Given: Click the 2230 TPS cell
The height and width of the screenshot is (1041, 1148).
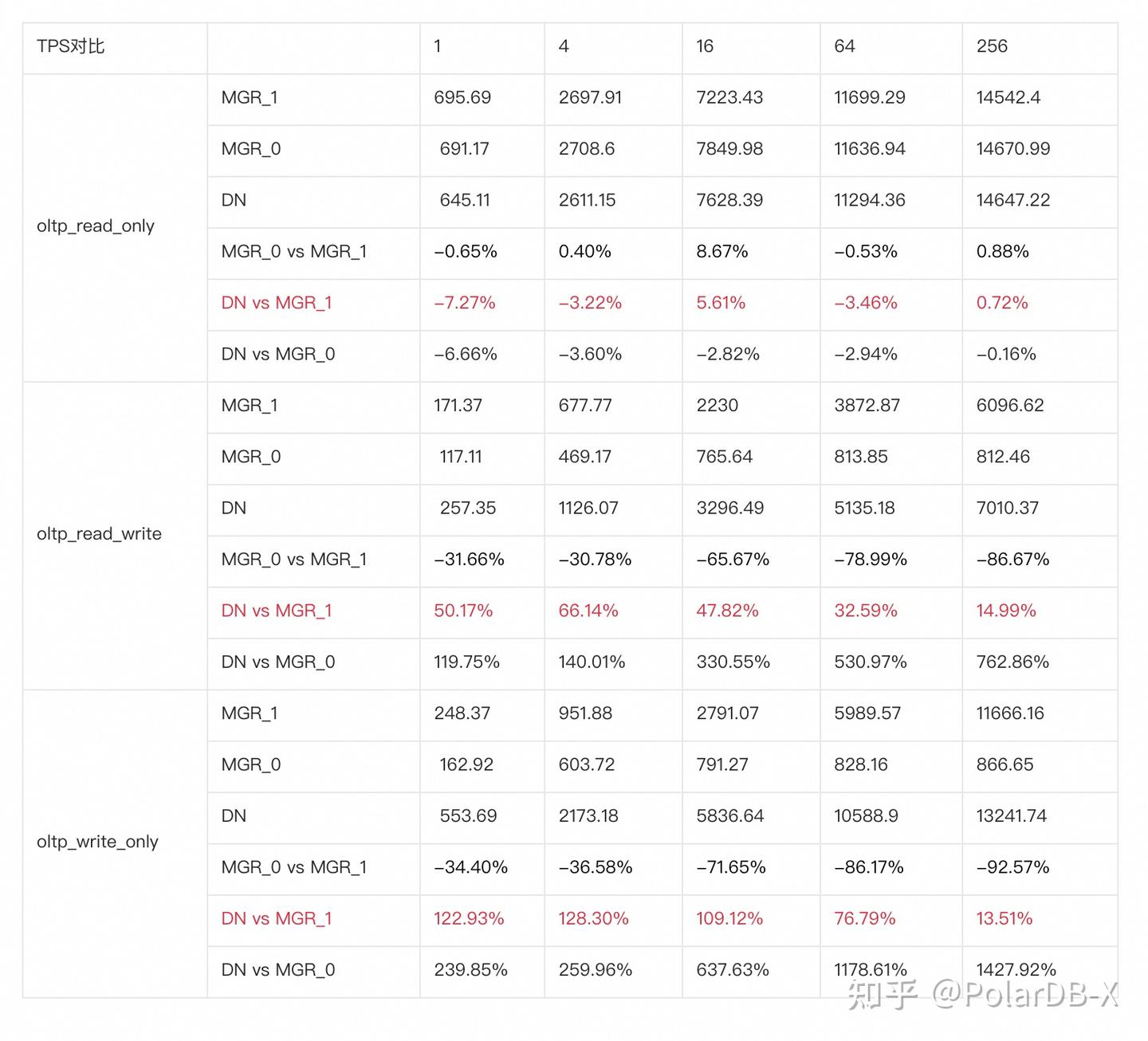Looking at the screenshot, I should (x=717, y=406).
